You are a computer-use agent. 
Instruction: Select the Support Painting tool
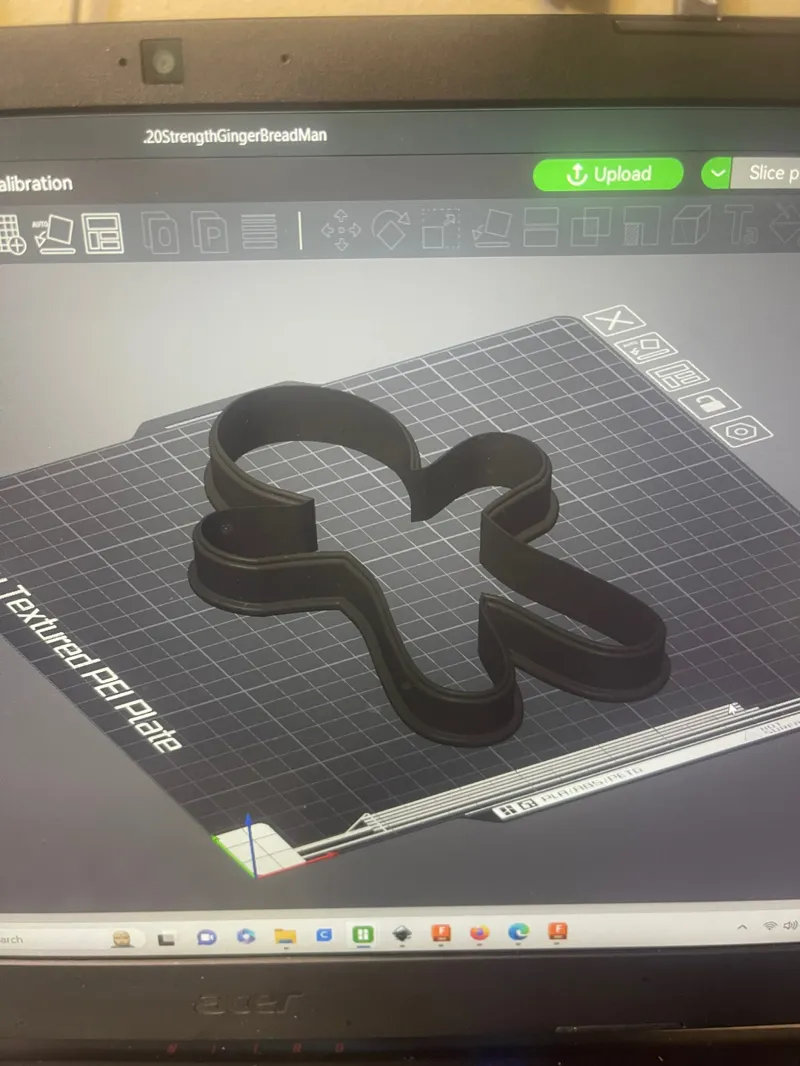(641, 226)
